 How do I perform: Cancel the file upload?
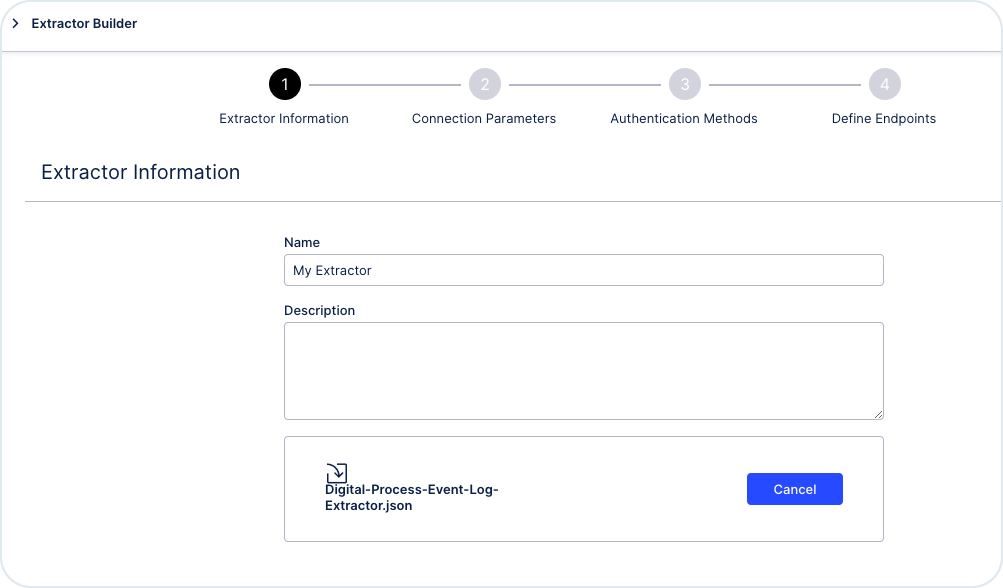(x=794, y=489)
